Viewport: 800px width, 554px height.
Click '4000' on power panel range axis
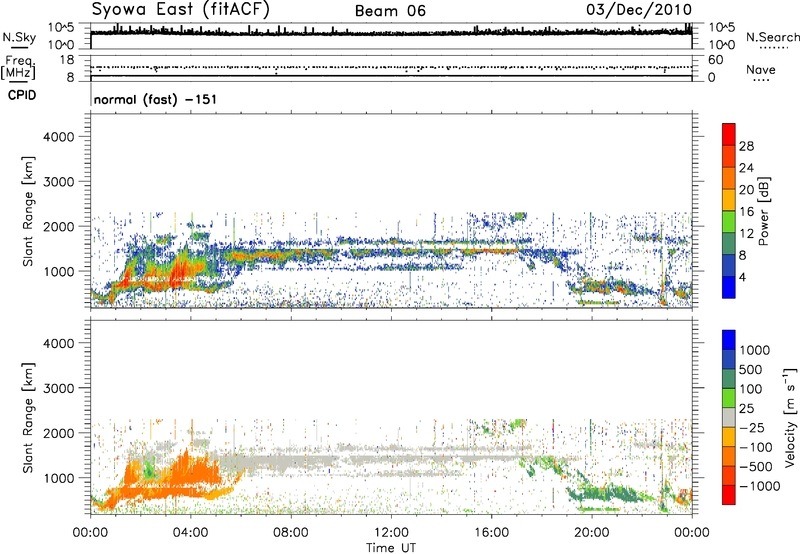[59, 137]
